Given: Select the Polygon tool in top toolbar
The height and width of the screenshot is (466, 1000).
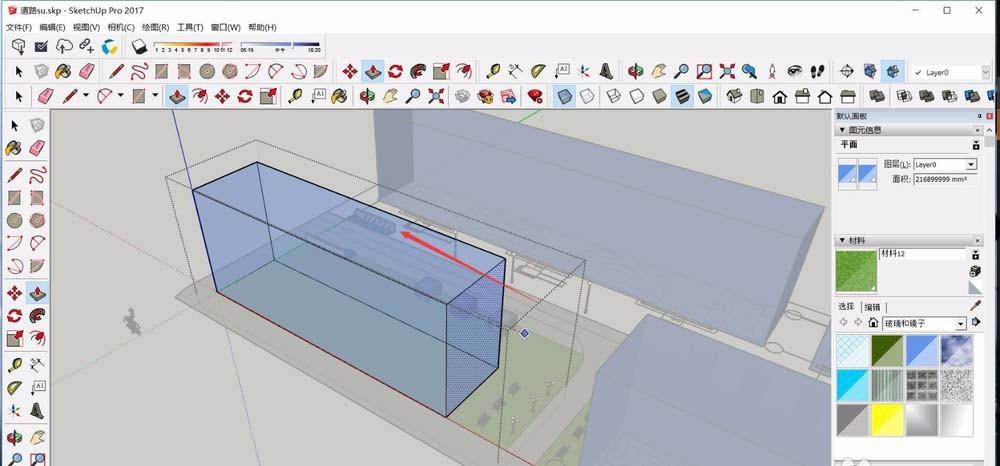Looking at the screenshot, I should click(x=230, y=71).
